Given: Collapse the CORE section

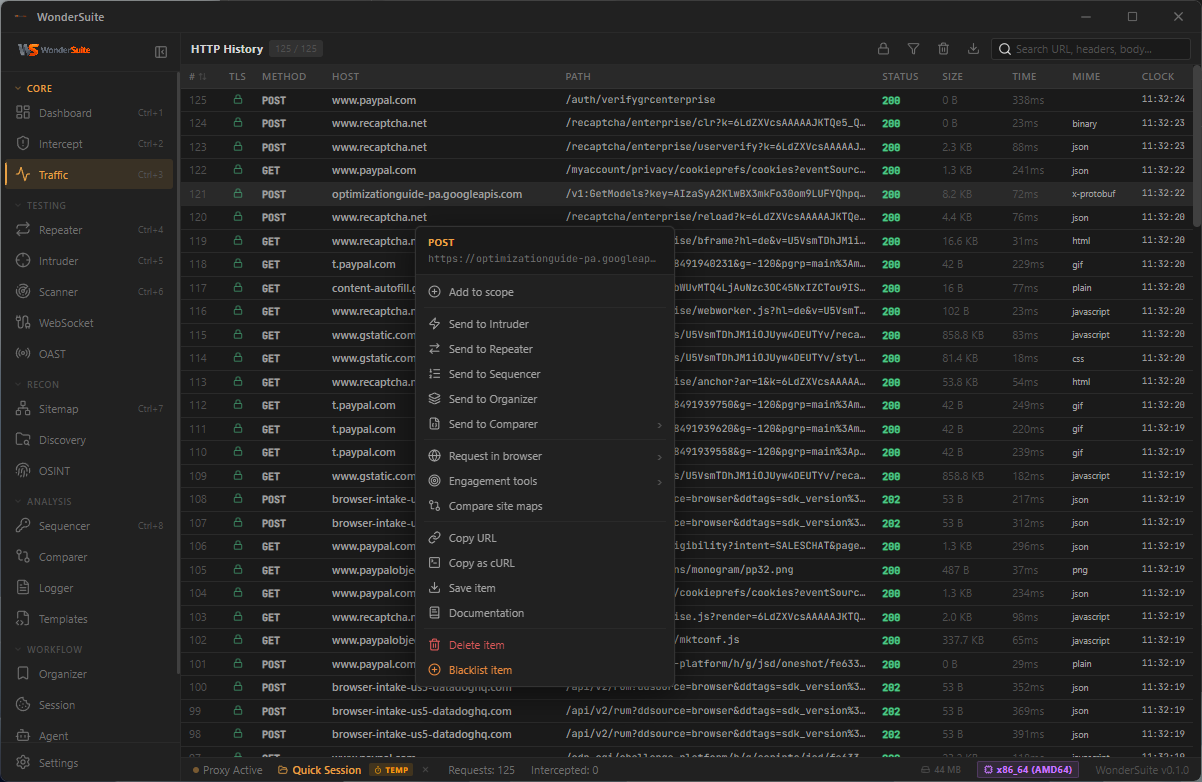Looking at the screenshot, I should tap(33, 88).
